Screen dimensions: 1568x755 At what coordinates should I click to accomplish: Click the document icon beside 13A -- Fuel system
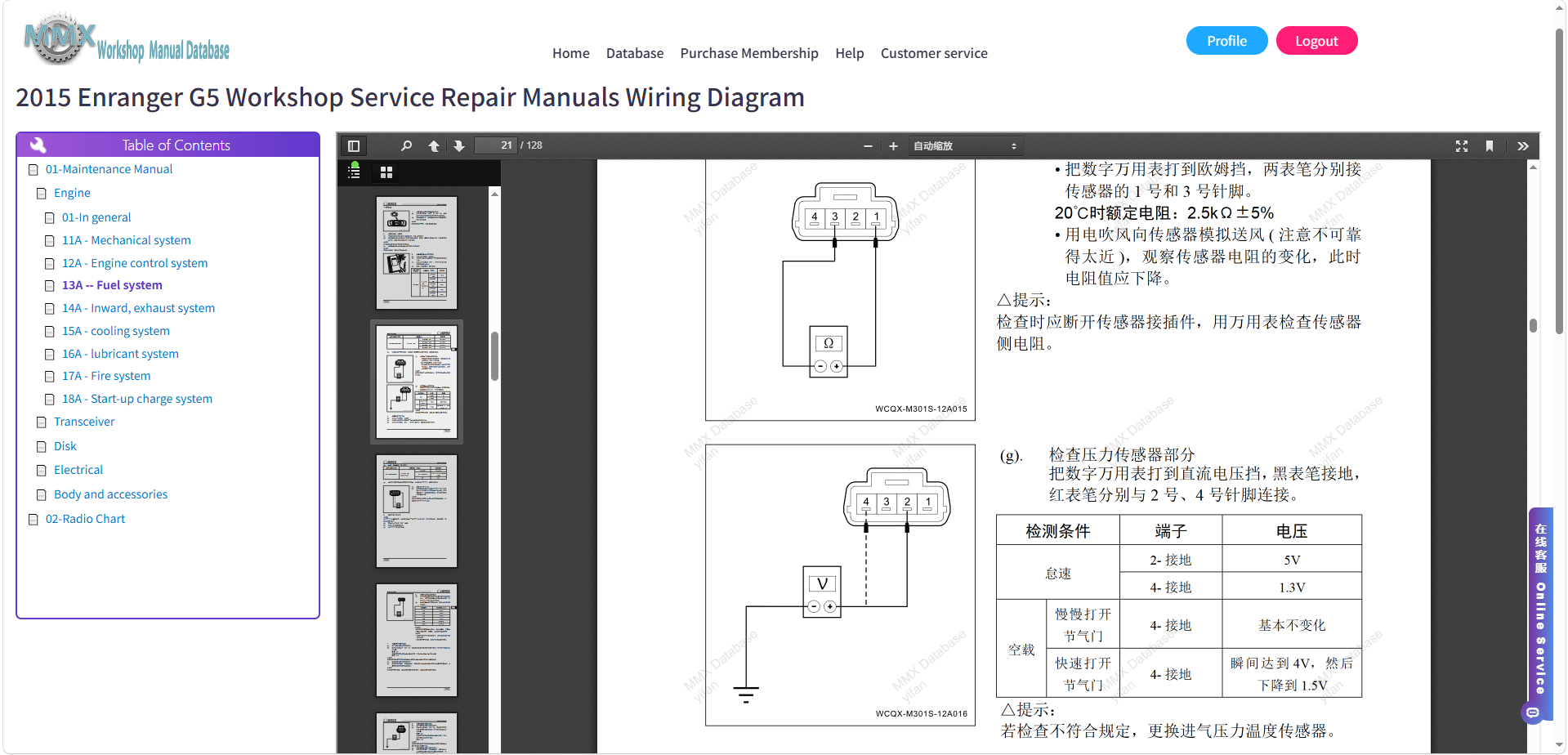[x=50, y=286]
